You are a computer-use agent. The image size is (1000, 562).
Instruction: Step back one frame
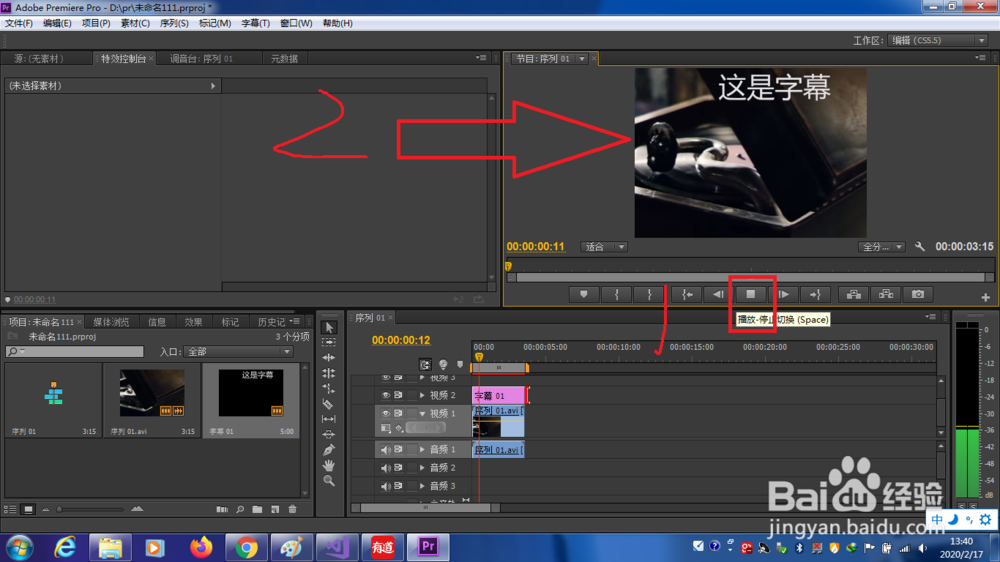718,294
